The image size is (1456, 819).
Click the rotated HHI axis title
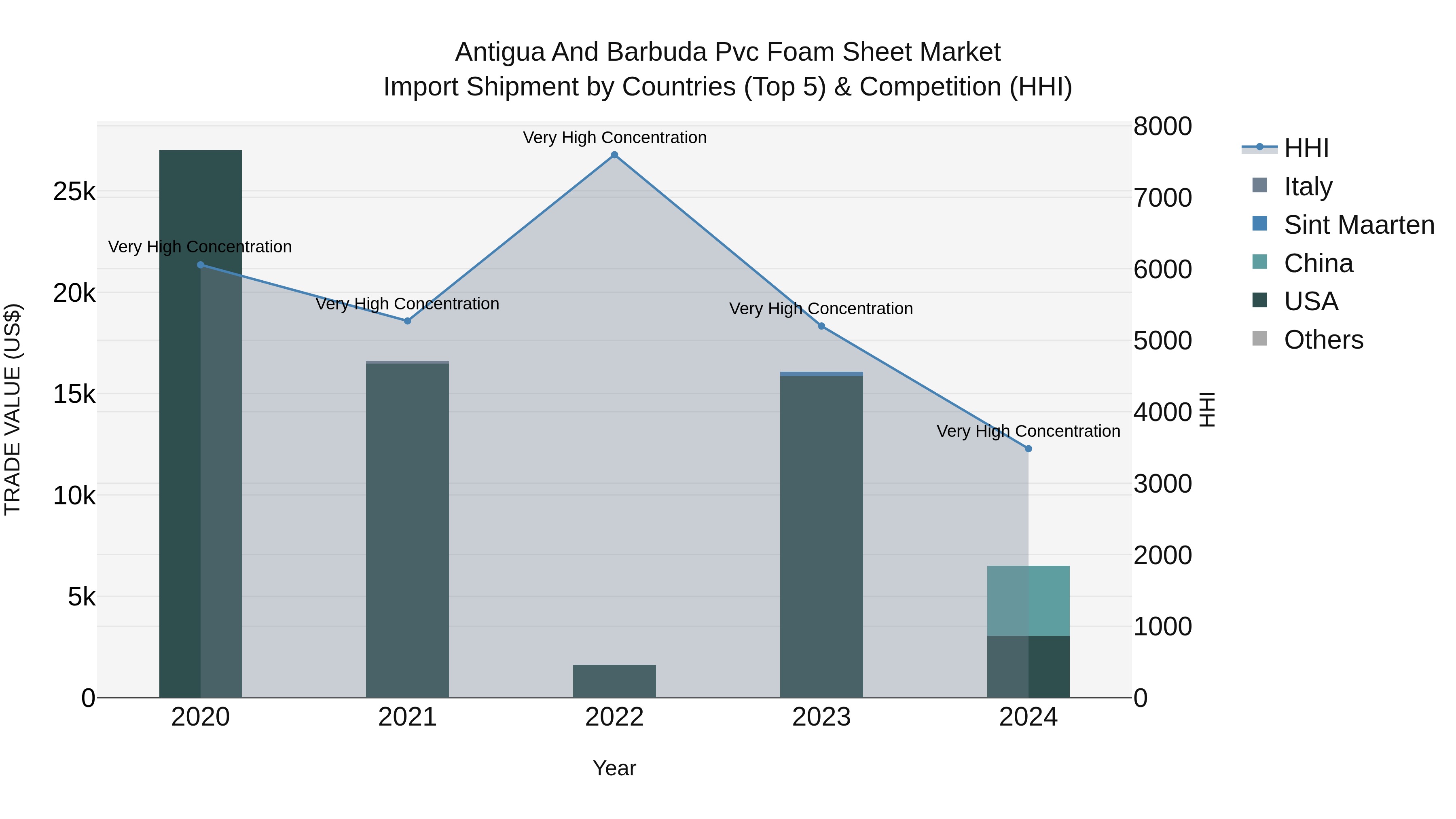click(1207, 409)
